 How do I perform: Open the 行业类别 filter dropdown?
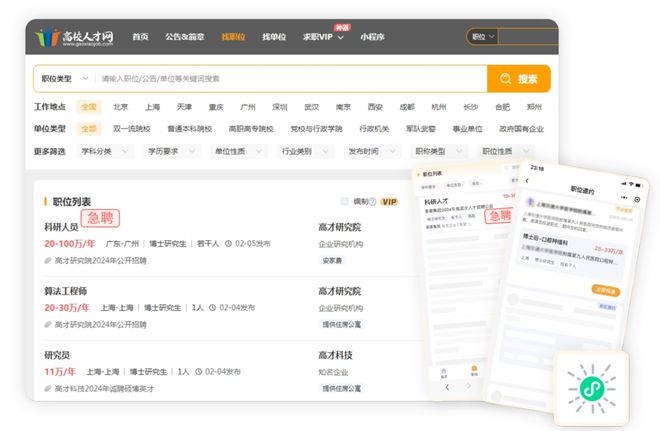306,151
